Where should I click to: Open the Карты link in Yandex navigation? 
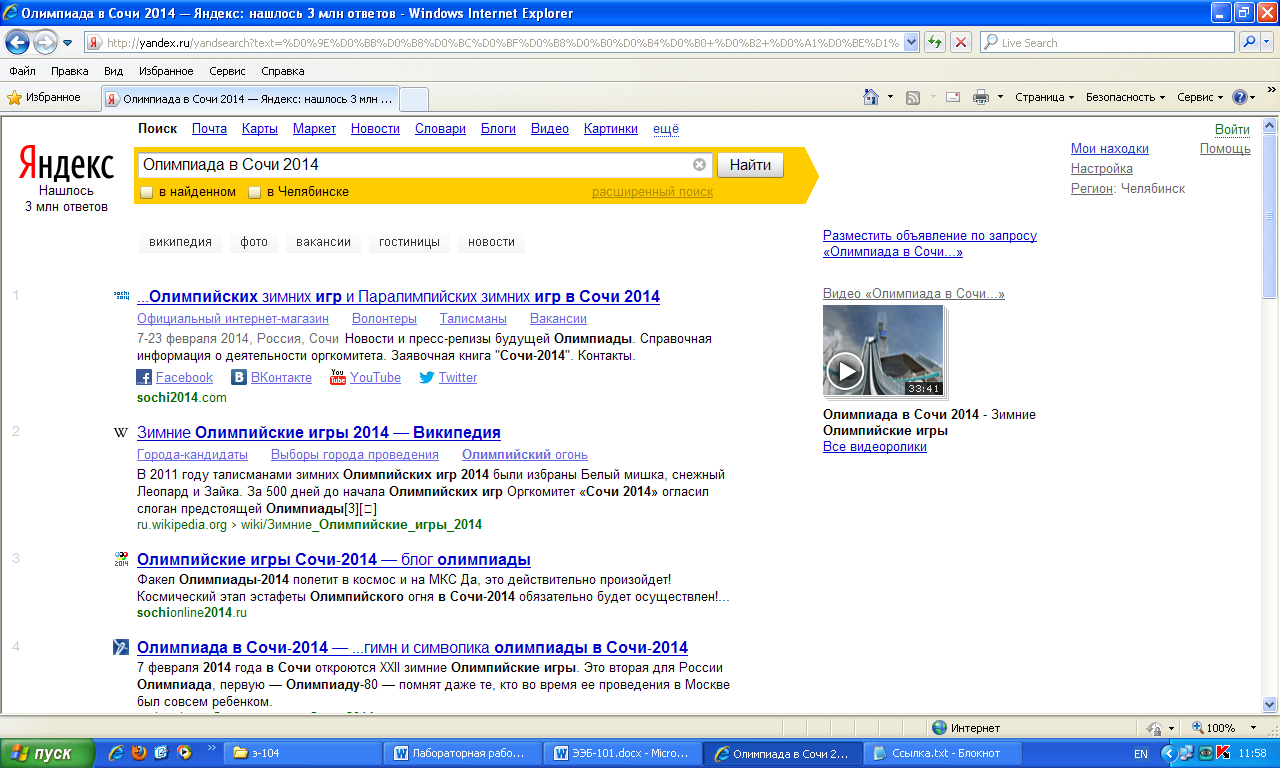click(260, 128)
